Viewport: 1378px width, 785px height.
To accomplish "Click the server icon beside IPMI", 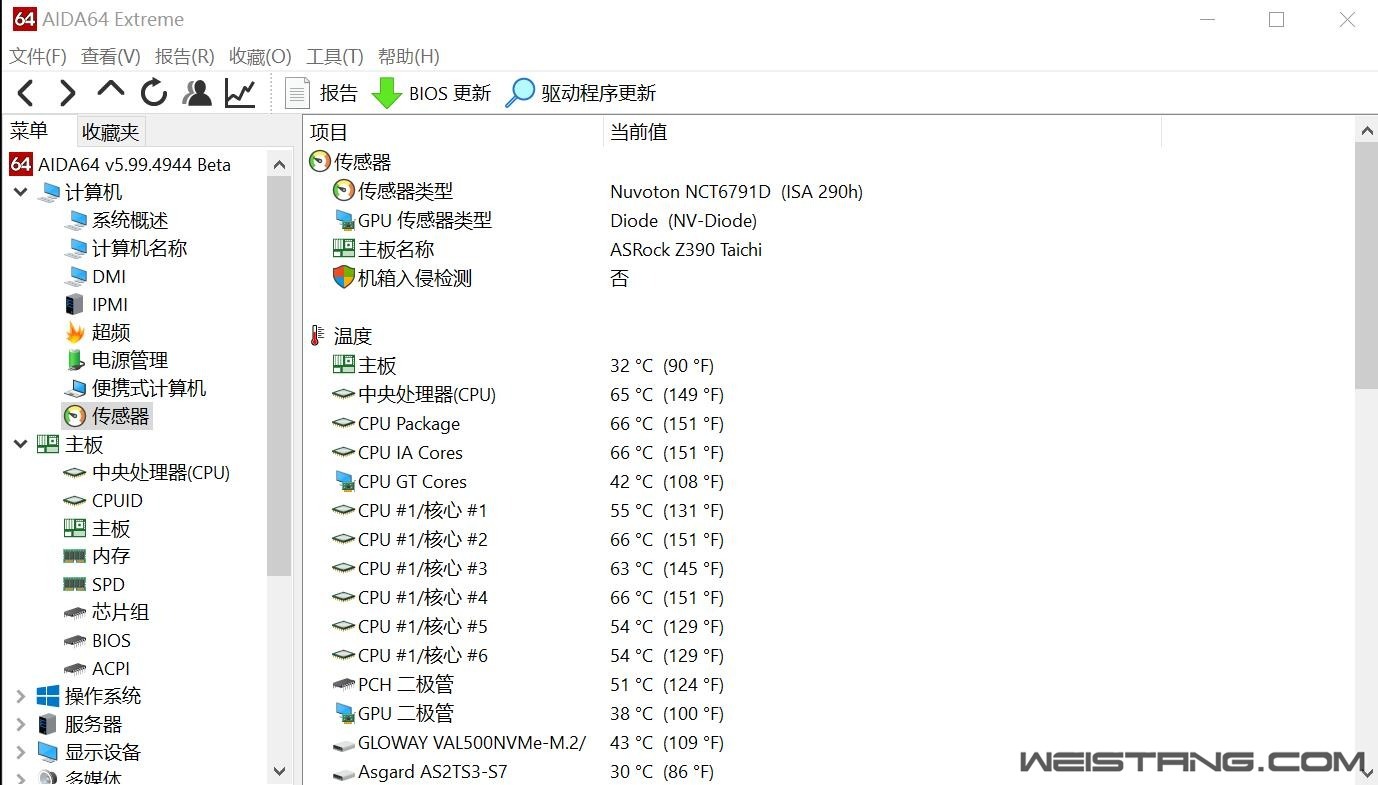I will 75,304.
